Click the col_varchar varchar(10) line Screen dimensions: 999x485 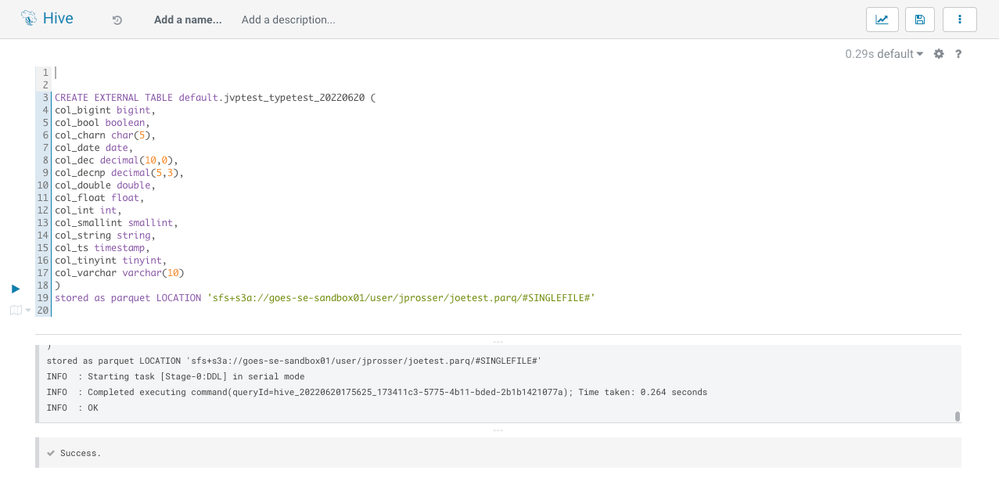pos(119,273)
